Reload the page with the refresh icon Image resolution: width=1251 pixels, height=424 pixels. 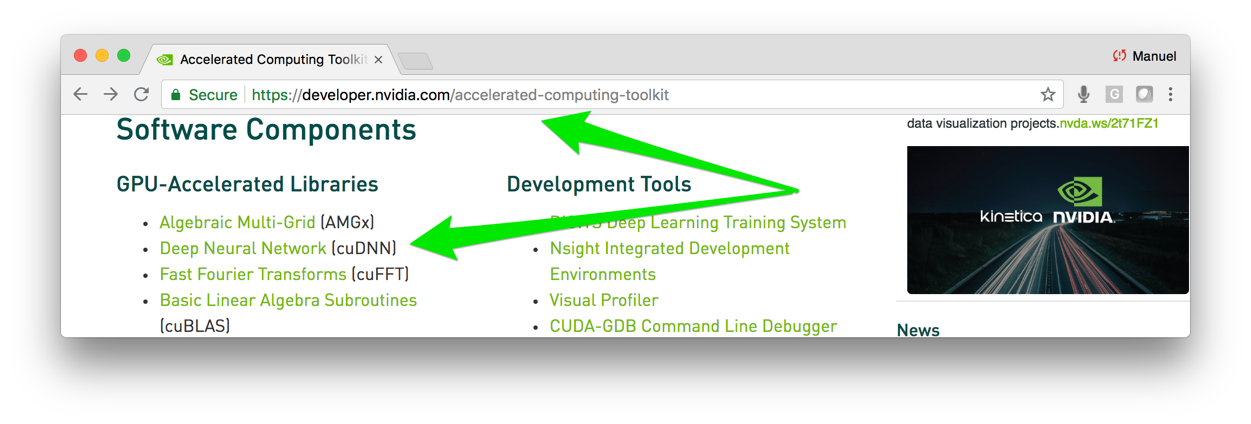pyautogui.click(x=142, y=94)
